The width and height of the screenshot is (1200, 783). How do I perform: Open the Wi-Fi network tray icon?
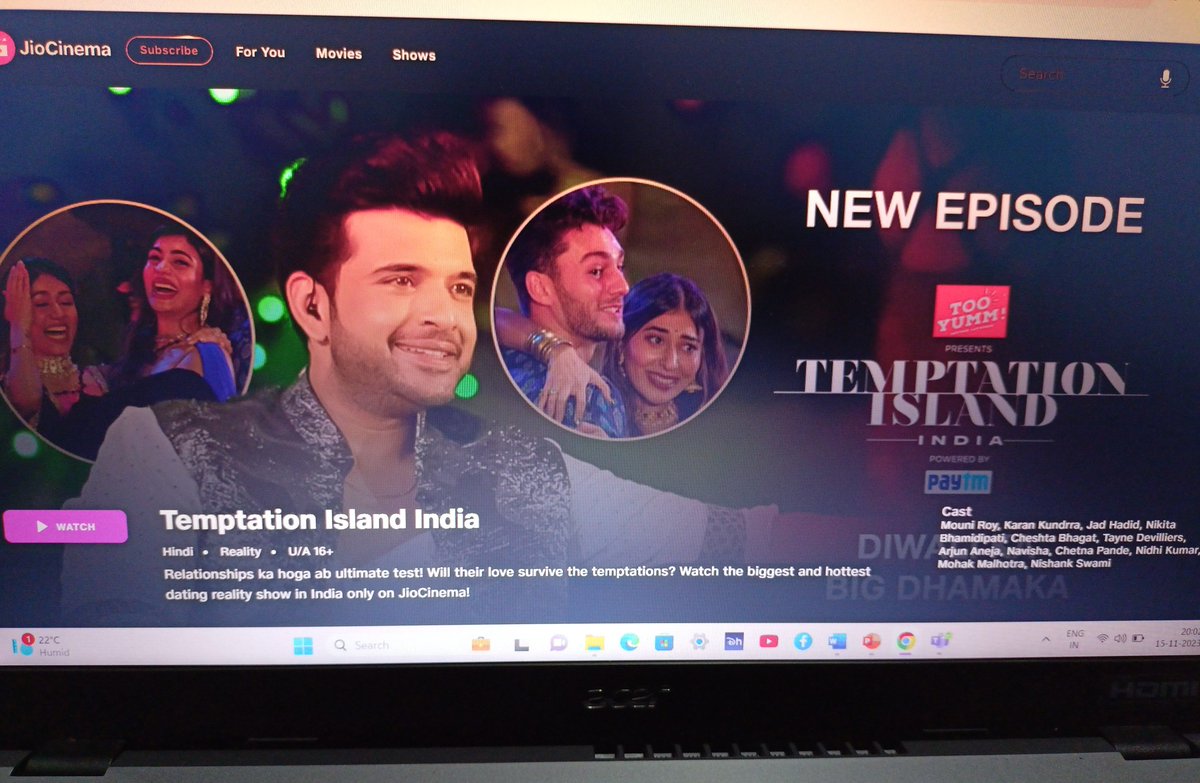tap(1103, 638)
